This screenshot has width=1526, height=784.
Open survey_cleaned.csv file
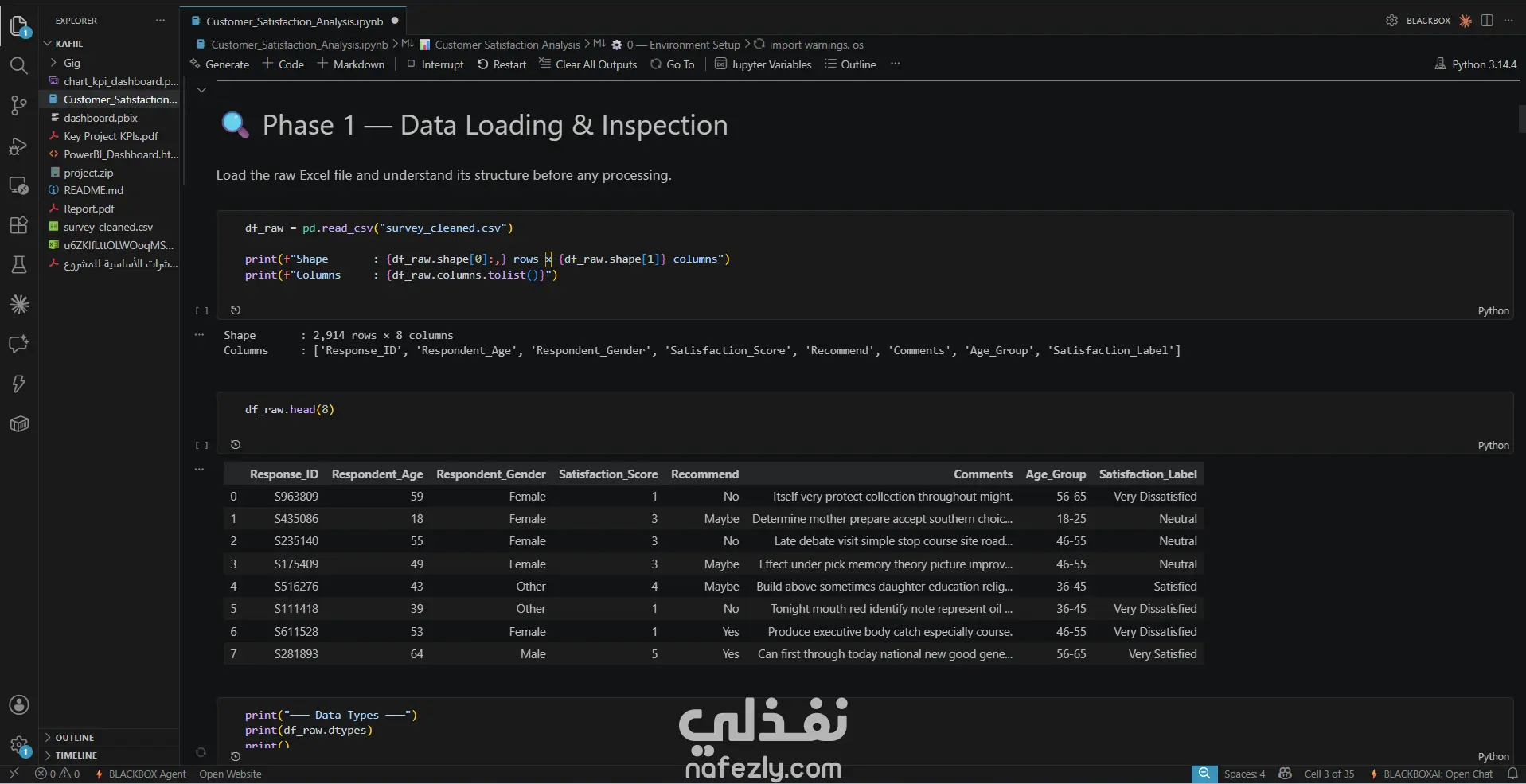(x=110, y=227)
